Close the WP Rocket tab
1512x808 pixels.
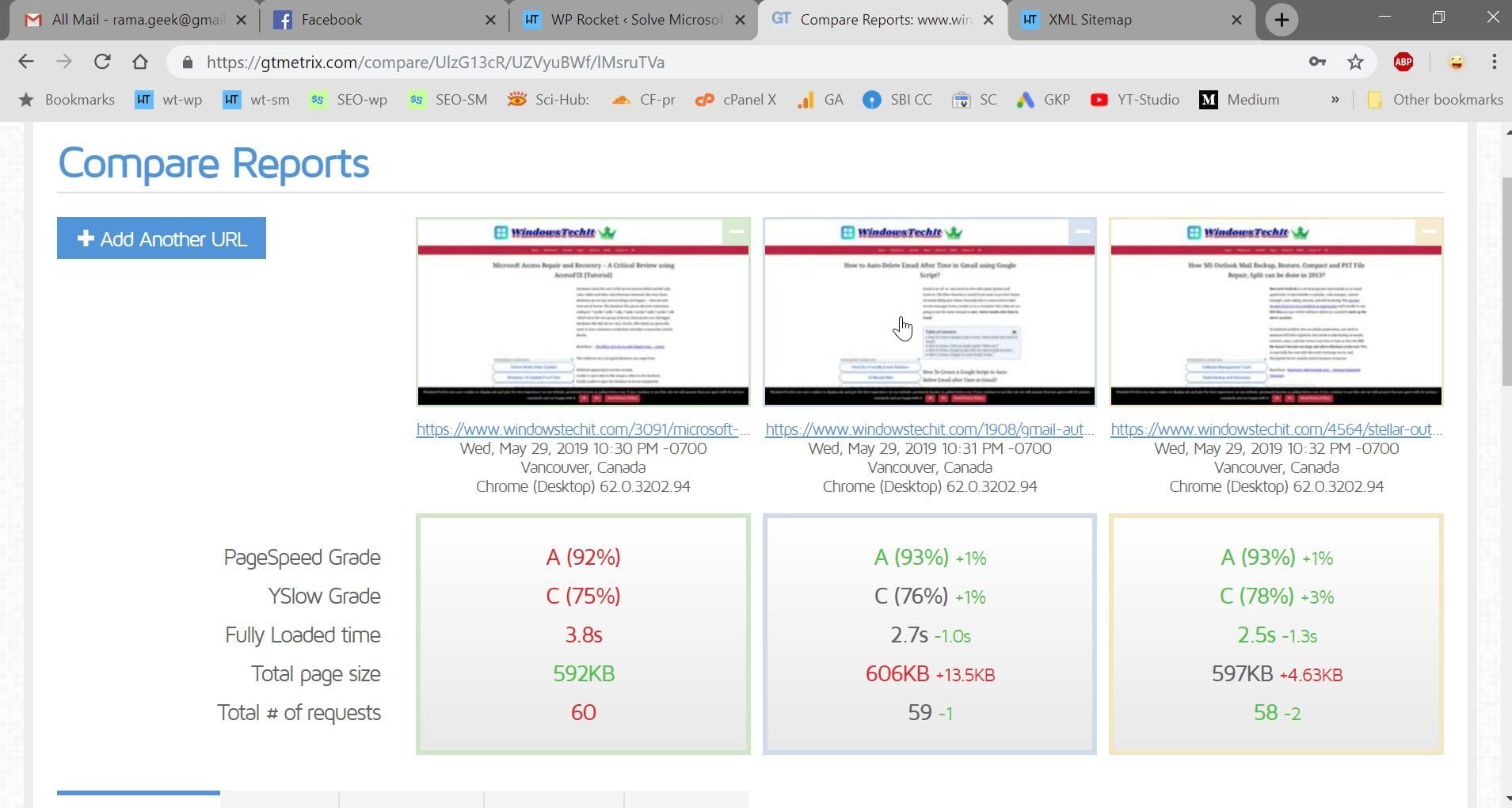pyautogui.click(x=740, y=20)
